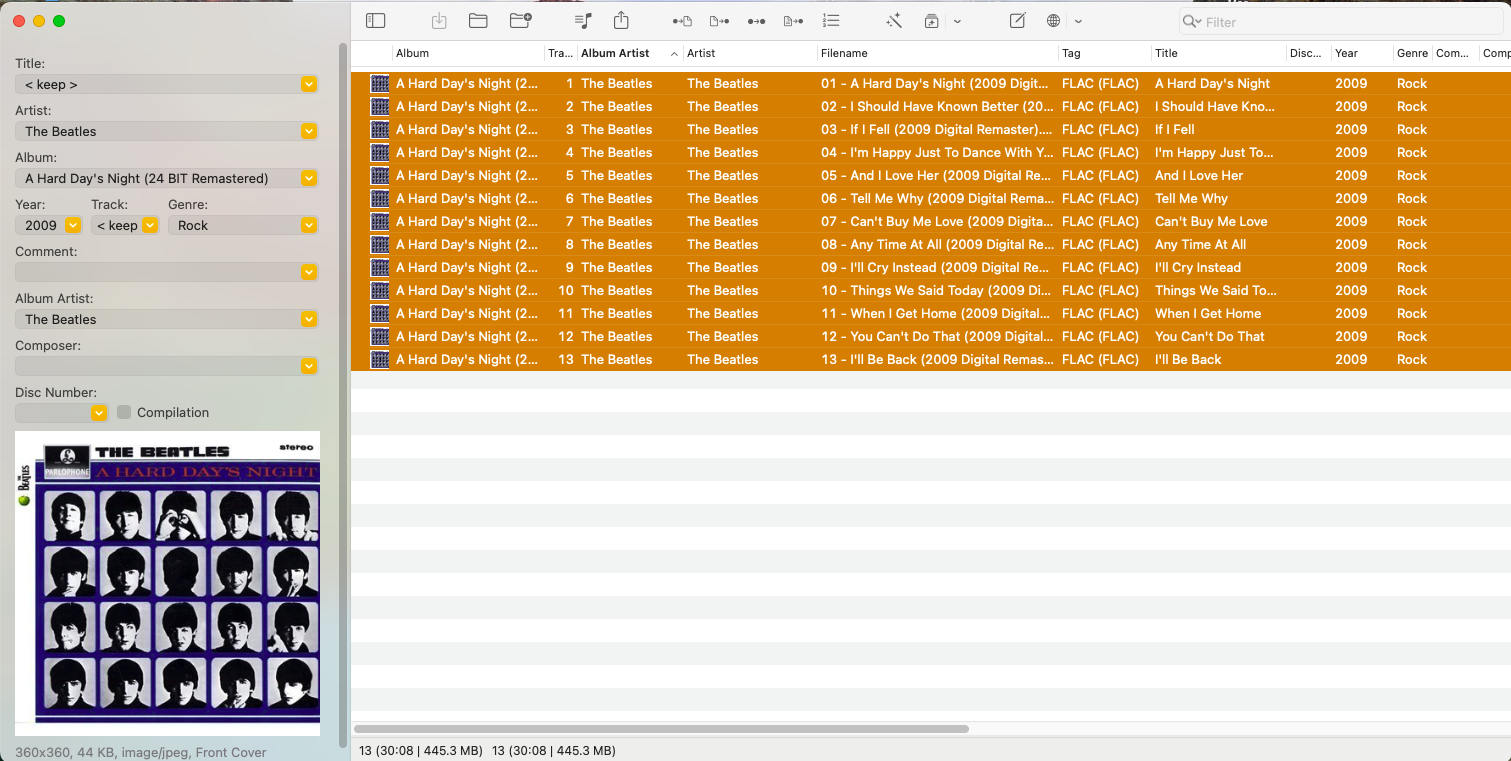Viewport: 1511px width, 761px height.
Task: Open the Genre dropdown showing Rock
Action: (x=309, y=225)
